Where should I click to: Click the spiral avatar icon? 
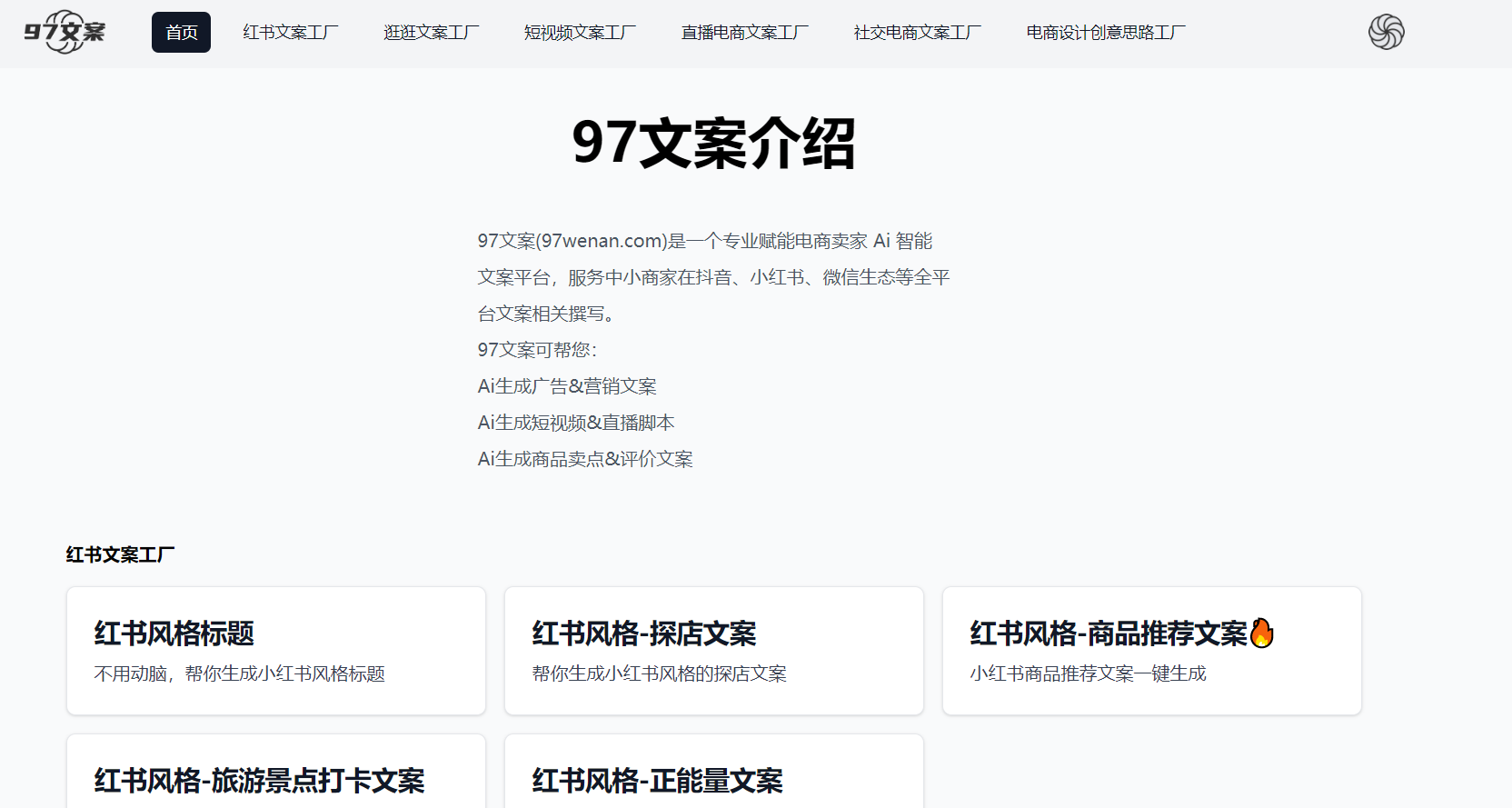1386,33
